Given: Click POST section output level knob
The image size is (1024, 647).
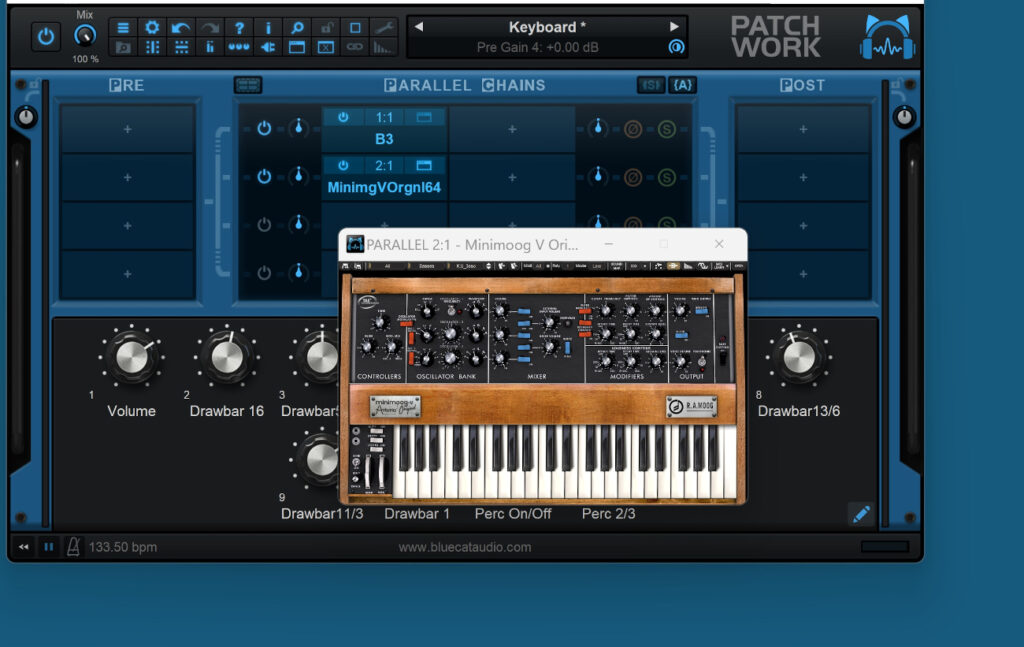Looking at the screenshot, I should (904, 118).
